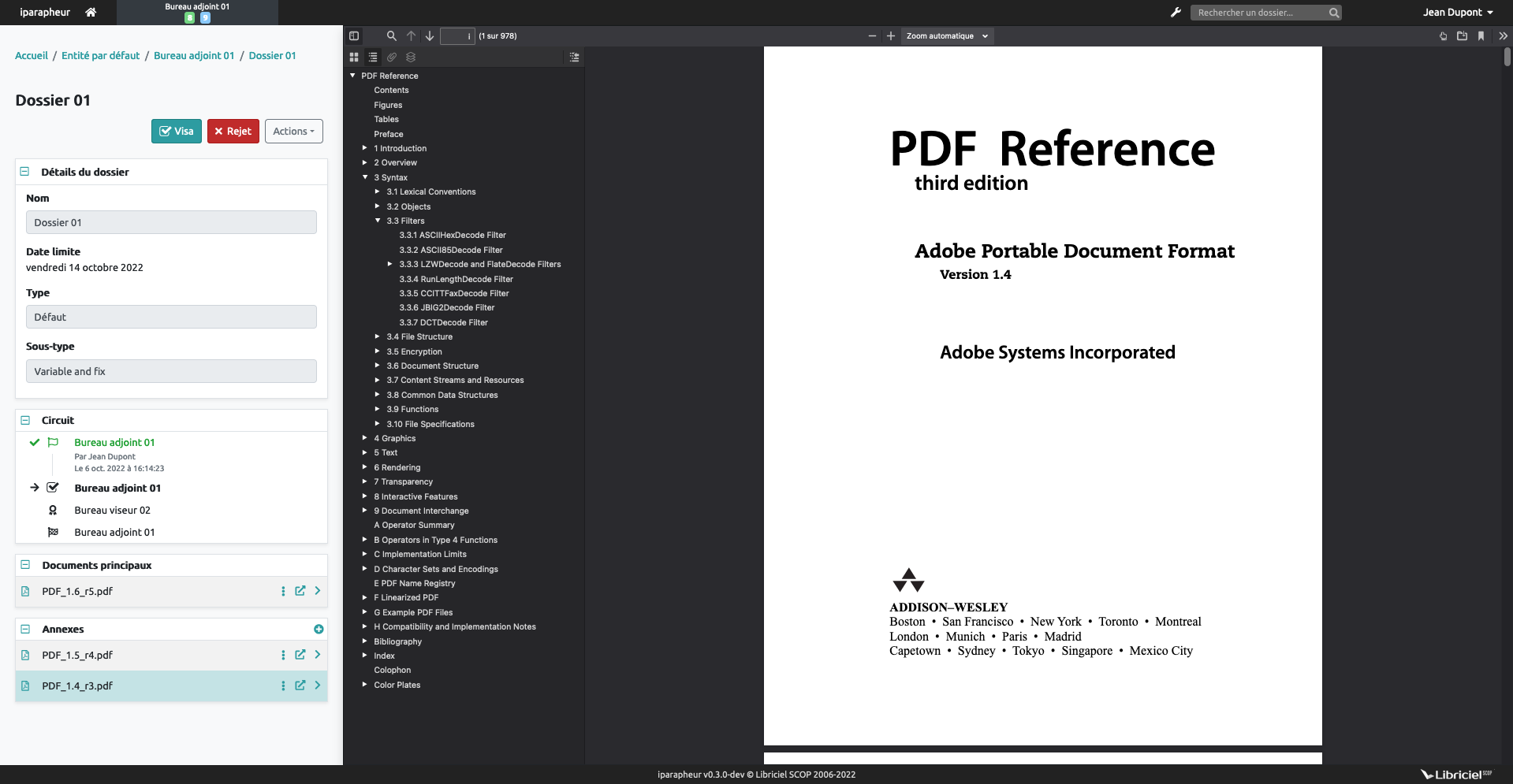The height and width of the screenshot is (784, 1513).
Task: Collapse the 3 Syntax outline item
Action: click(x=365, y=177)
